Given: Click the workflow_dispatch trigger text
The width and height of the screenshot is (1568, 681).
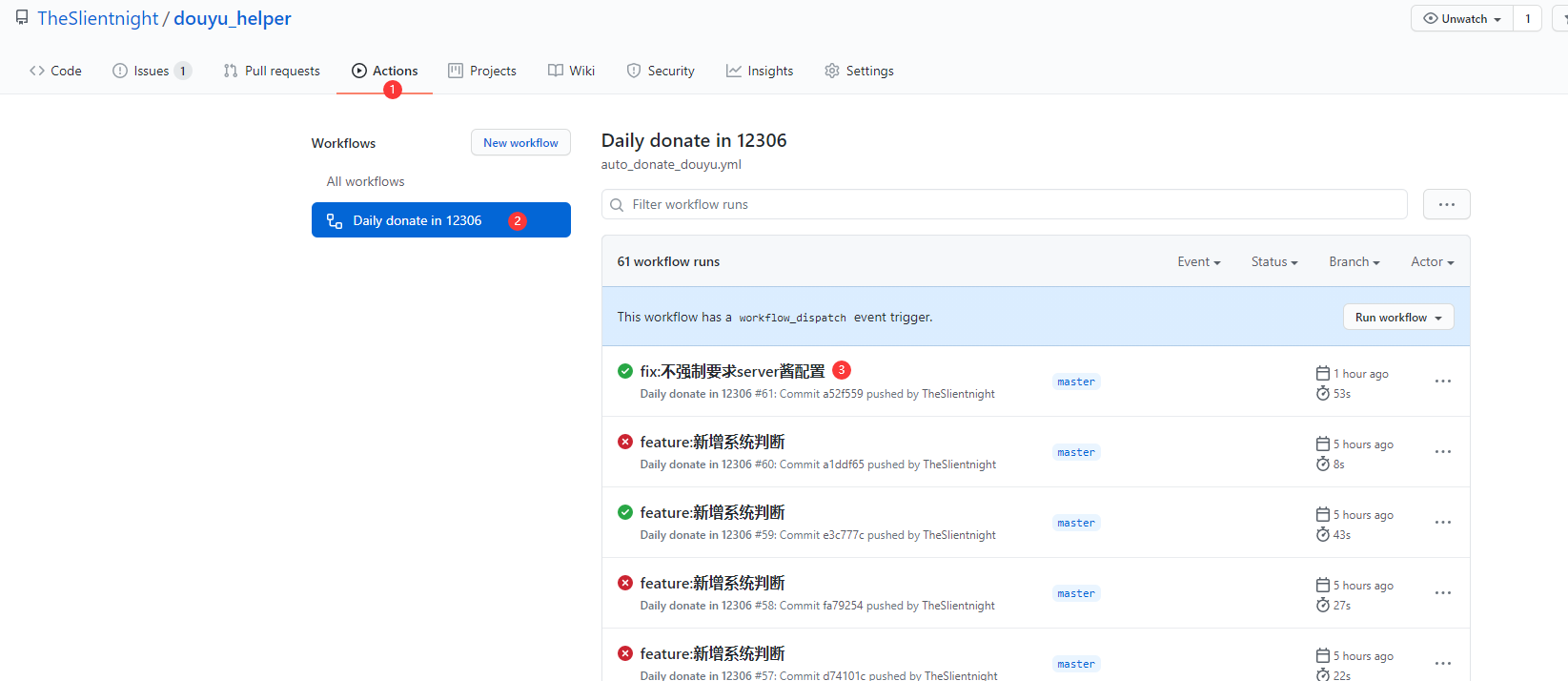Looking at the screenshot, I should tap(792, 318).
